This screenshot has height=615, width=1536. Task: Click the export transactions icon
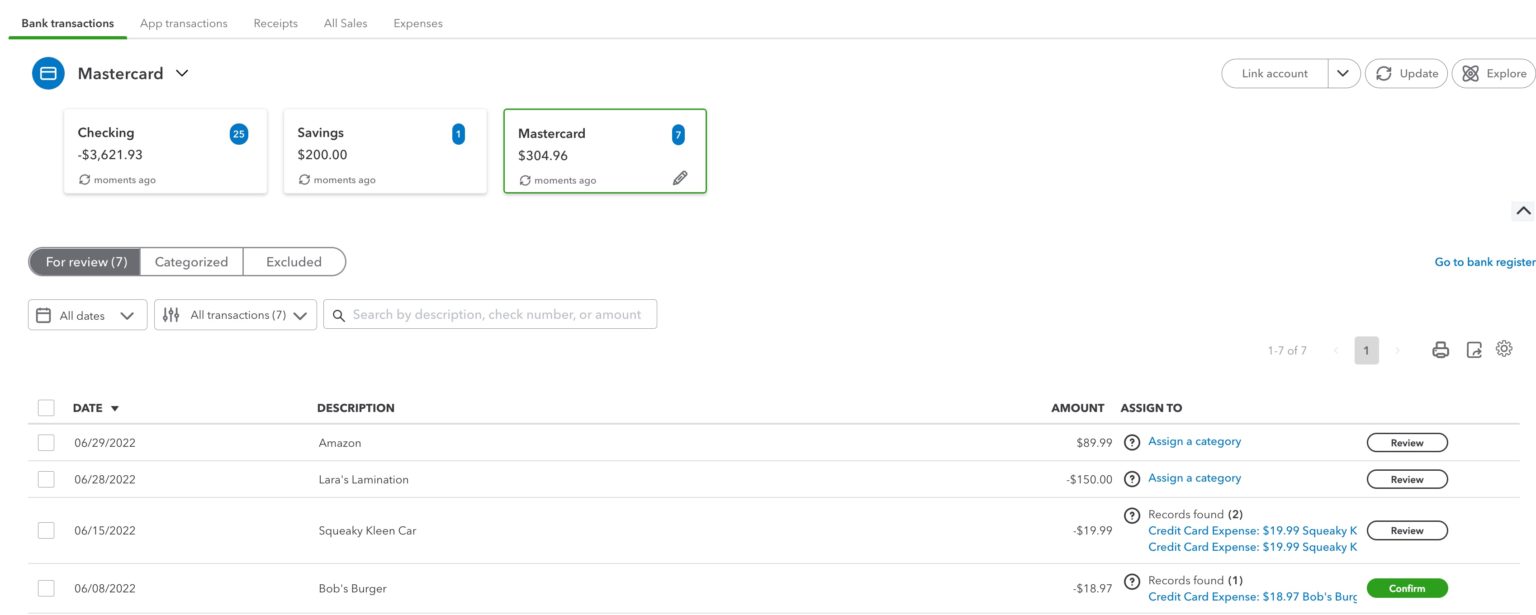point(1472,349)
